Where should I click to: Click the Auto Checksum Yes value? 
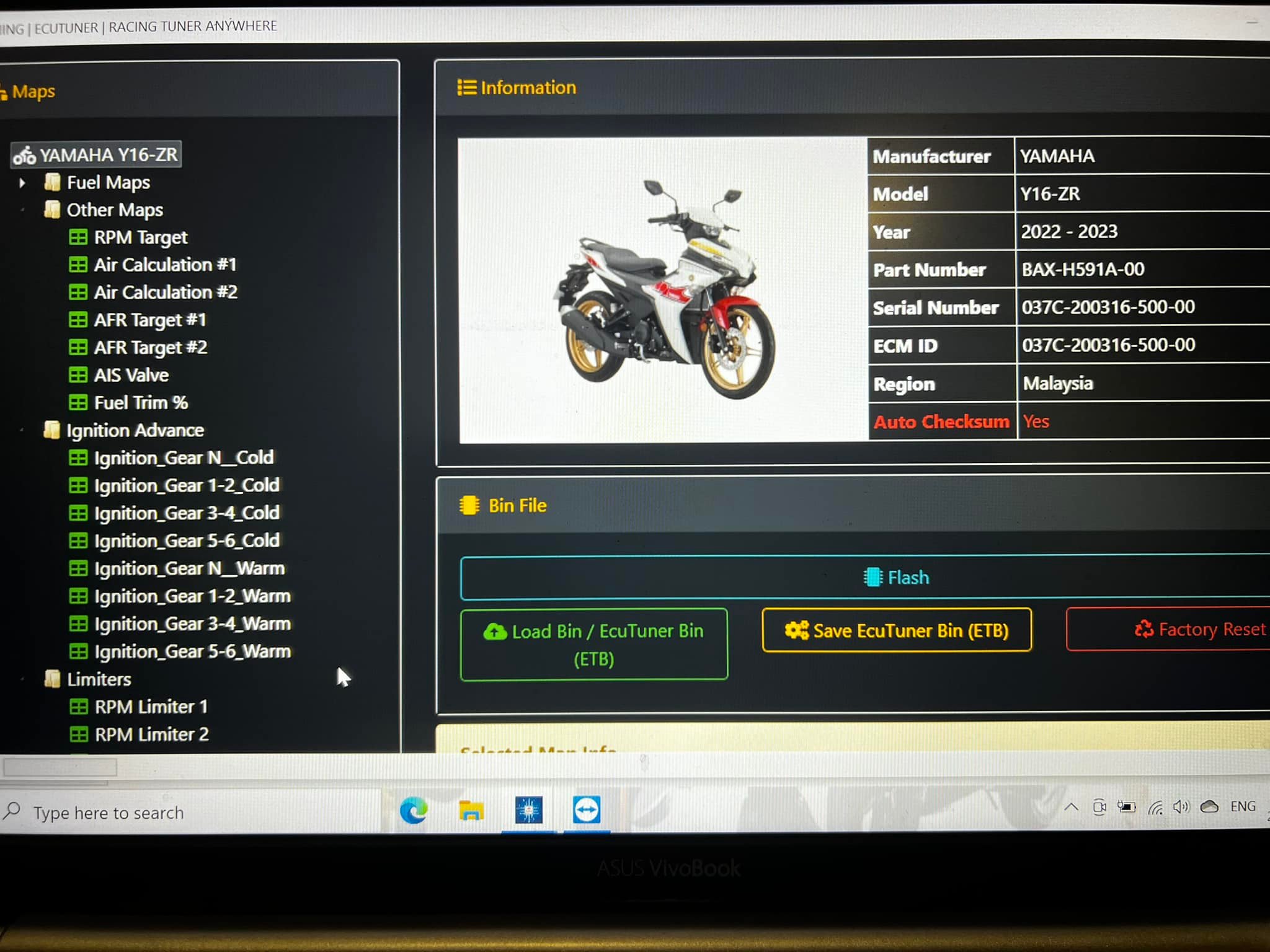(1036, 421)
